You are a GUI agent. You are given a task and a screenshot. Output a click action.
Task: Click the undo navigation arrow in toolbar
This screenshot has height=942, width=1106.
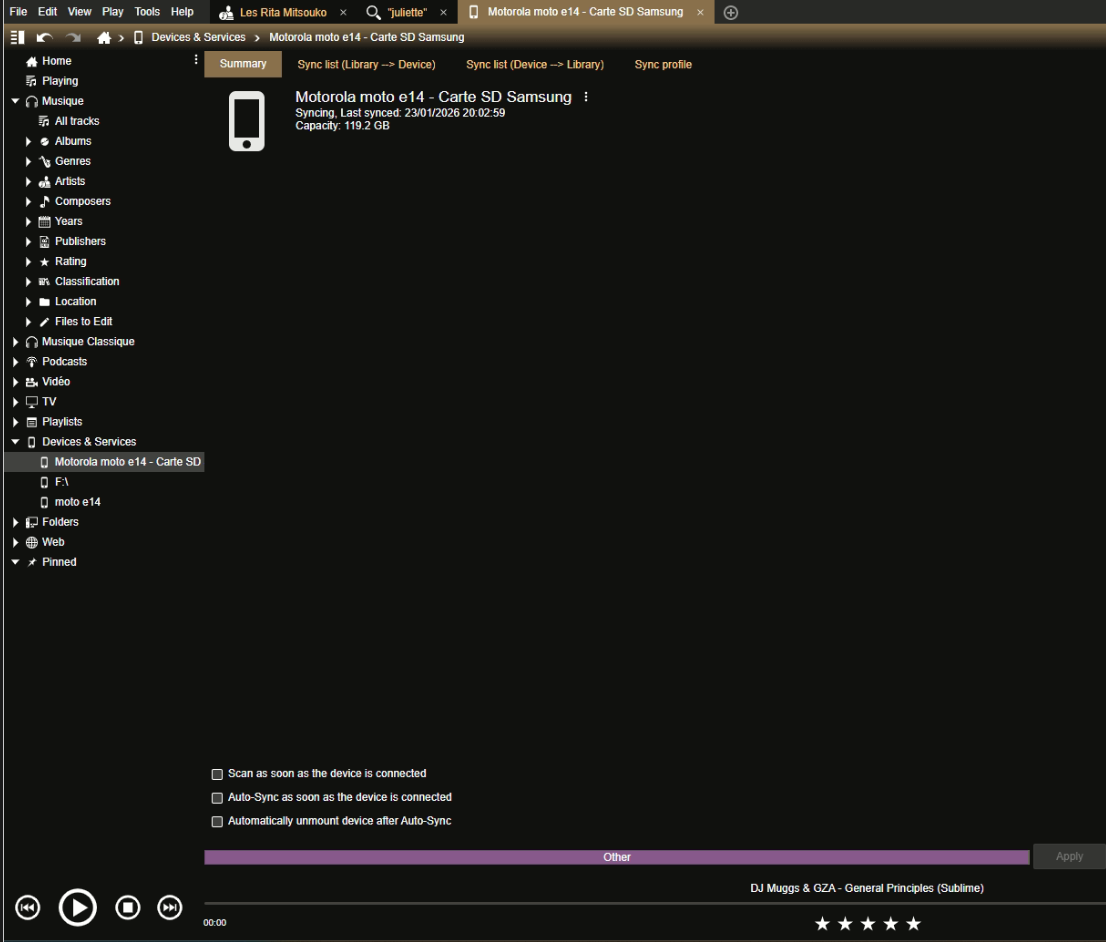(x=45, y=37)
